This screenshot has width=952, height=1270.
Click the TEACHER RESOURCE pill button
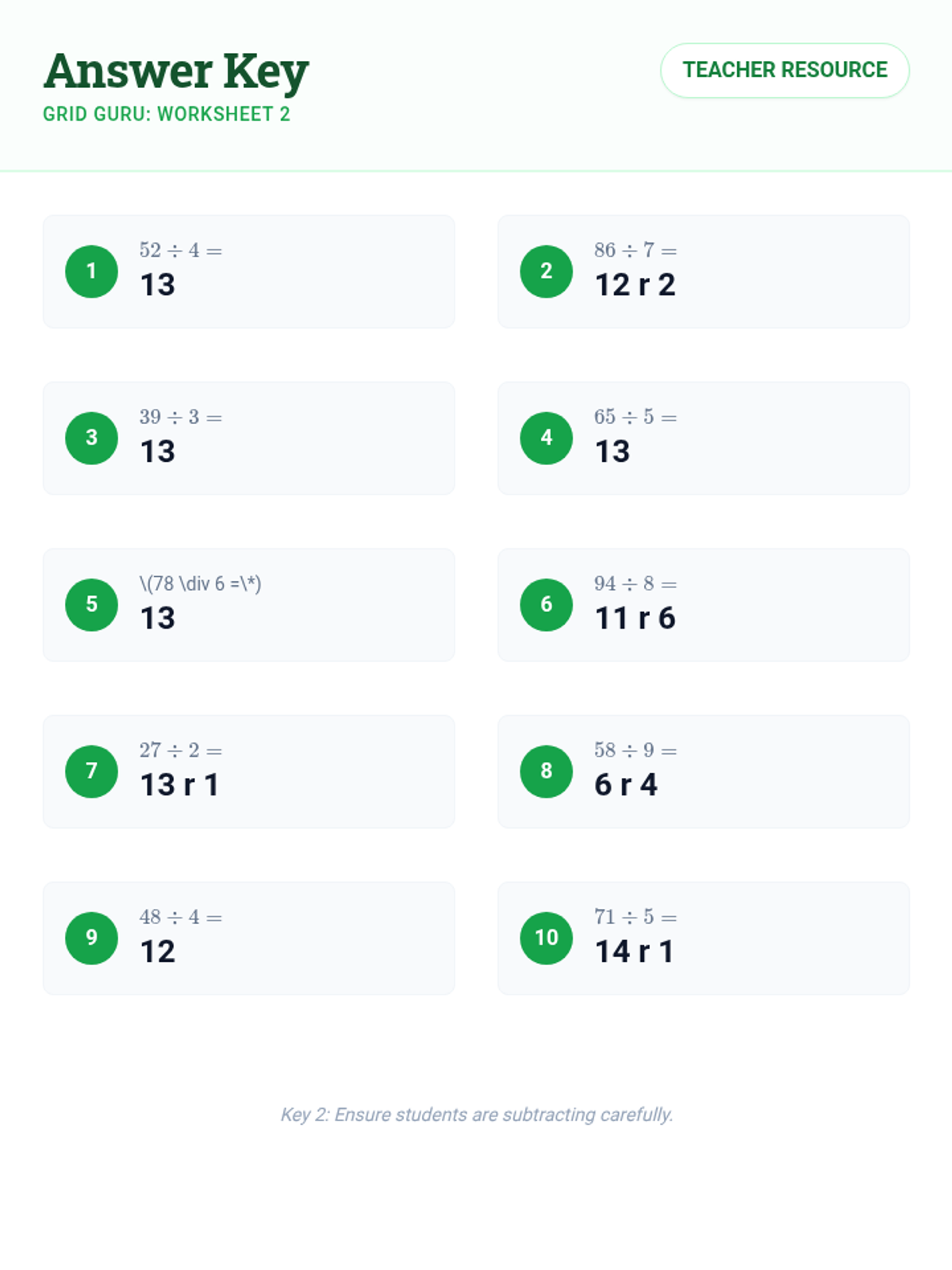(785, 71)
